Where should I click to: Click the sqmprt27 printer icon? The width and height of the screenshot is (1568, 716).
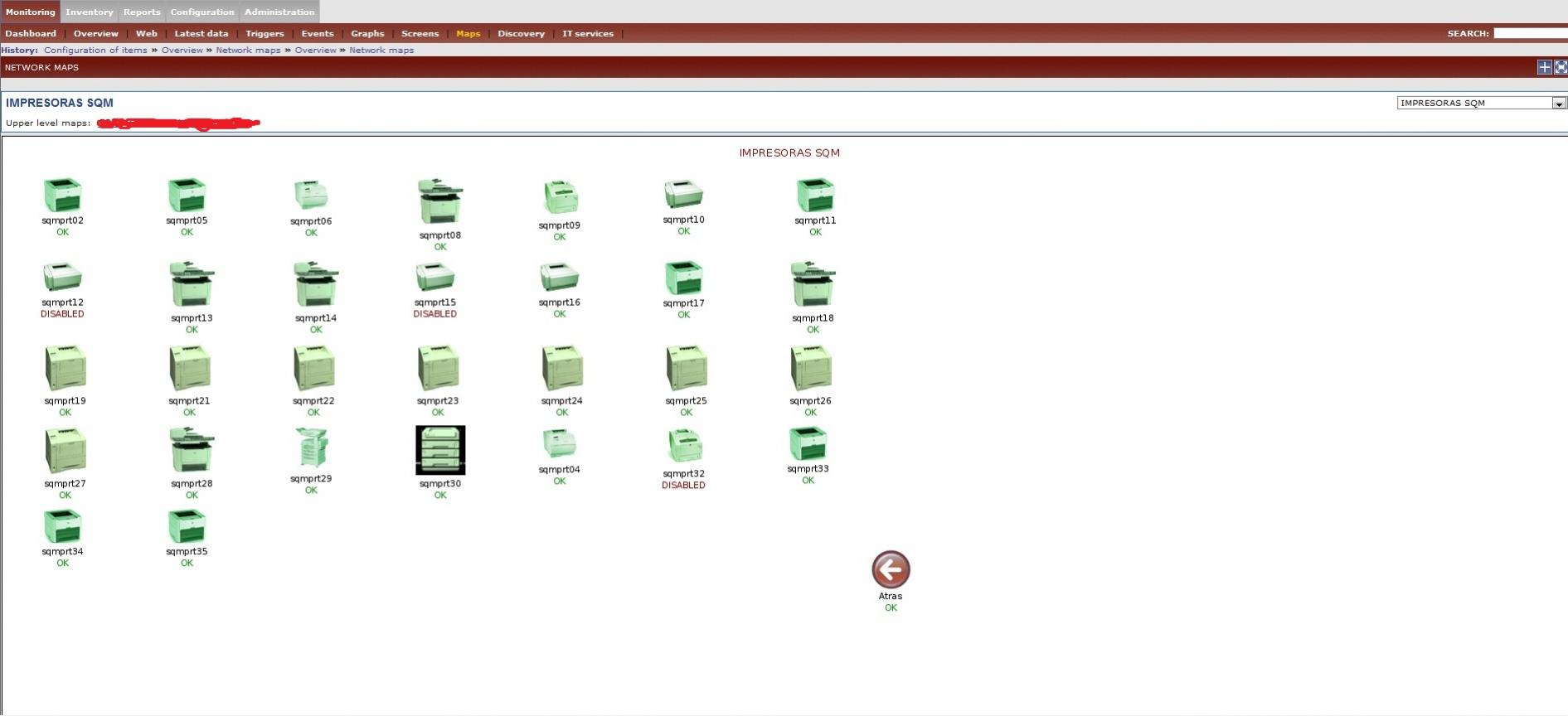pyautogui.click(x=66, y=451)
